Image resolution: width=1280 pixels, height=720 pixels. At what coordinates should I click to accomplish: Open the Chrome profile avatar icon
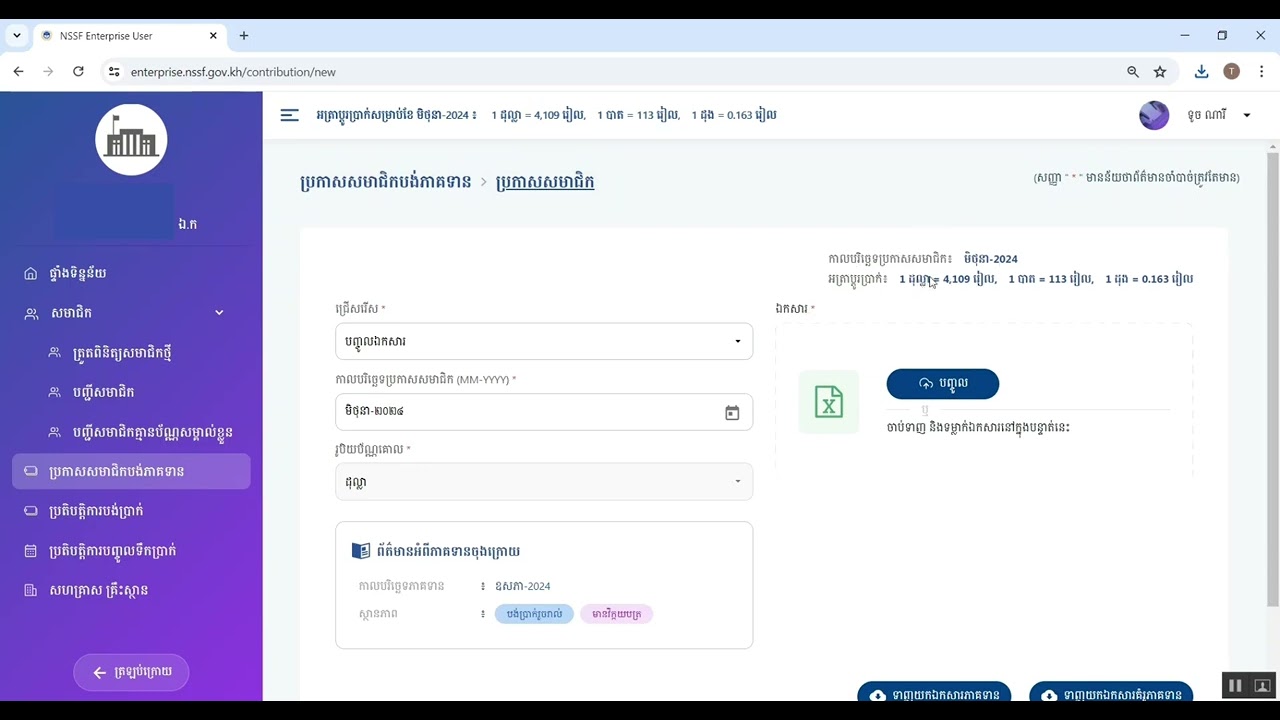[x=1232, y=72]
